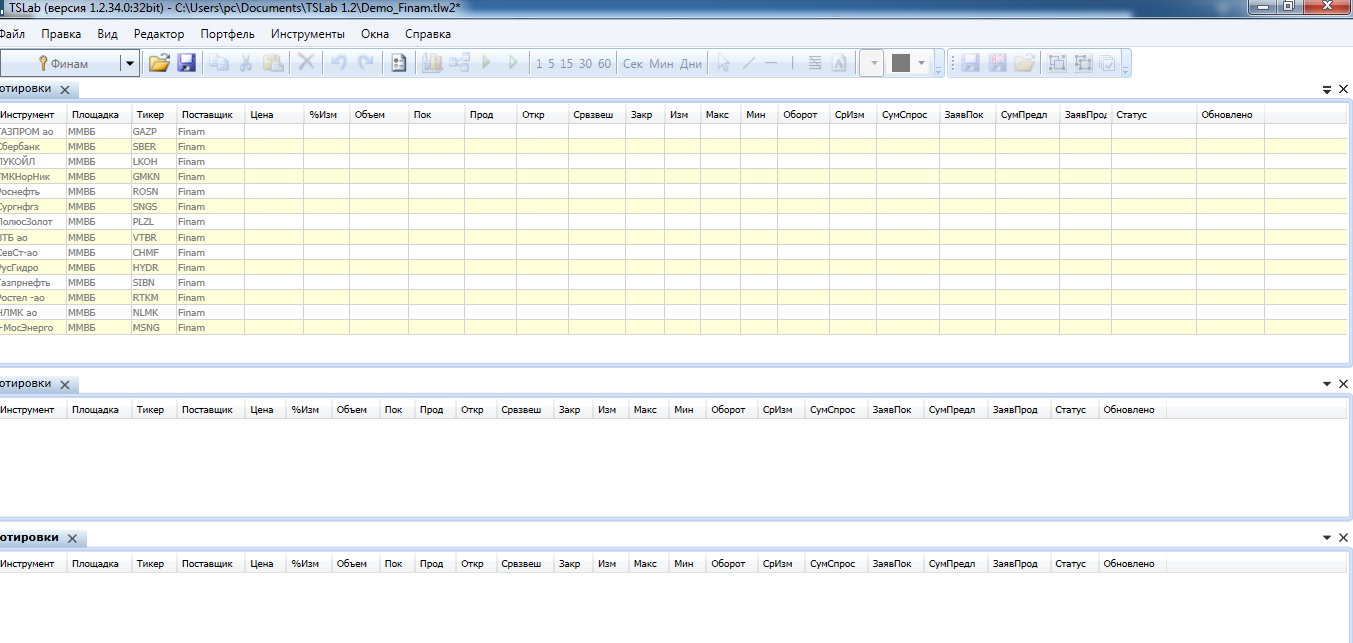This screenshot has width=1353, height=643.
Task: Click the save layout floppy icon in second toolbar
Action: (971, 63)
